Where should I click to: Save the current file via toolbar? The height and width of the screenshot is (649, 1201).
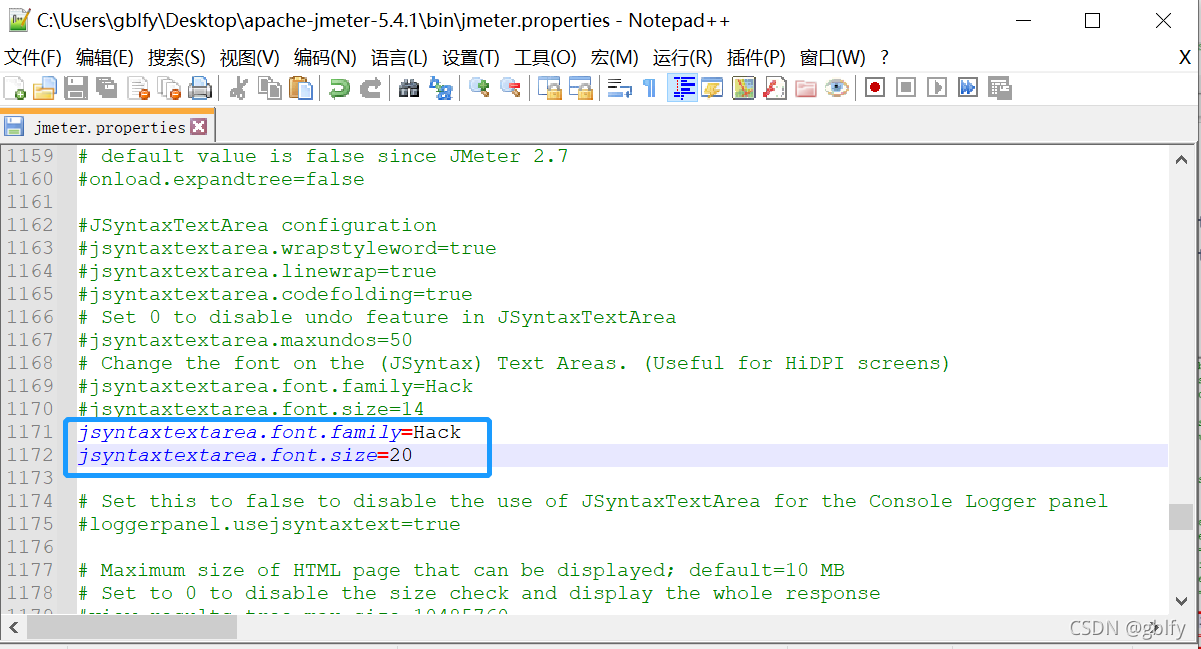coord(76,88)
